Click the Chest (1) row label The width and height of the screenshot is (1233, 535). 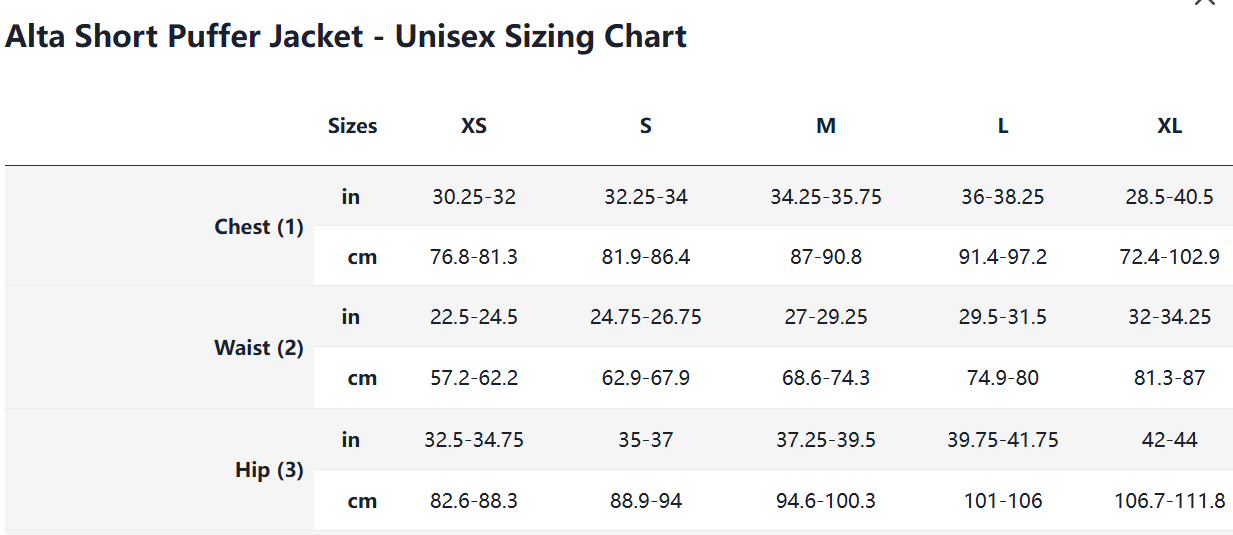click(259, 227)
